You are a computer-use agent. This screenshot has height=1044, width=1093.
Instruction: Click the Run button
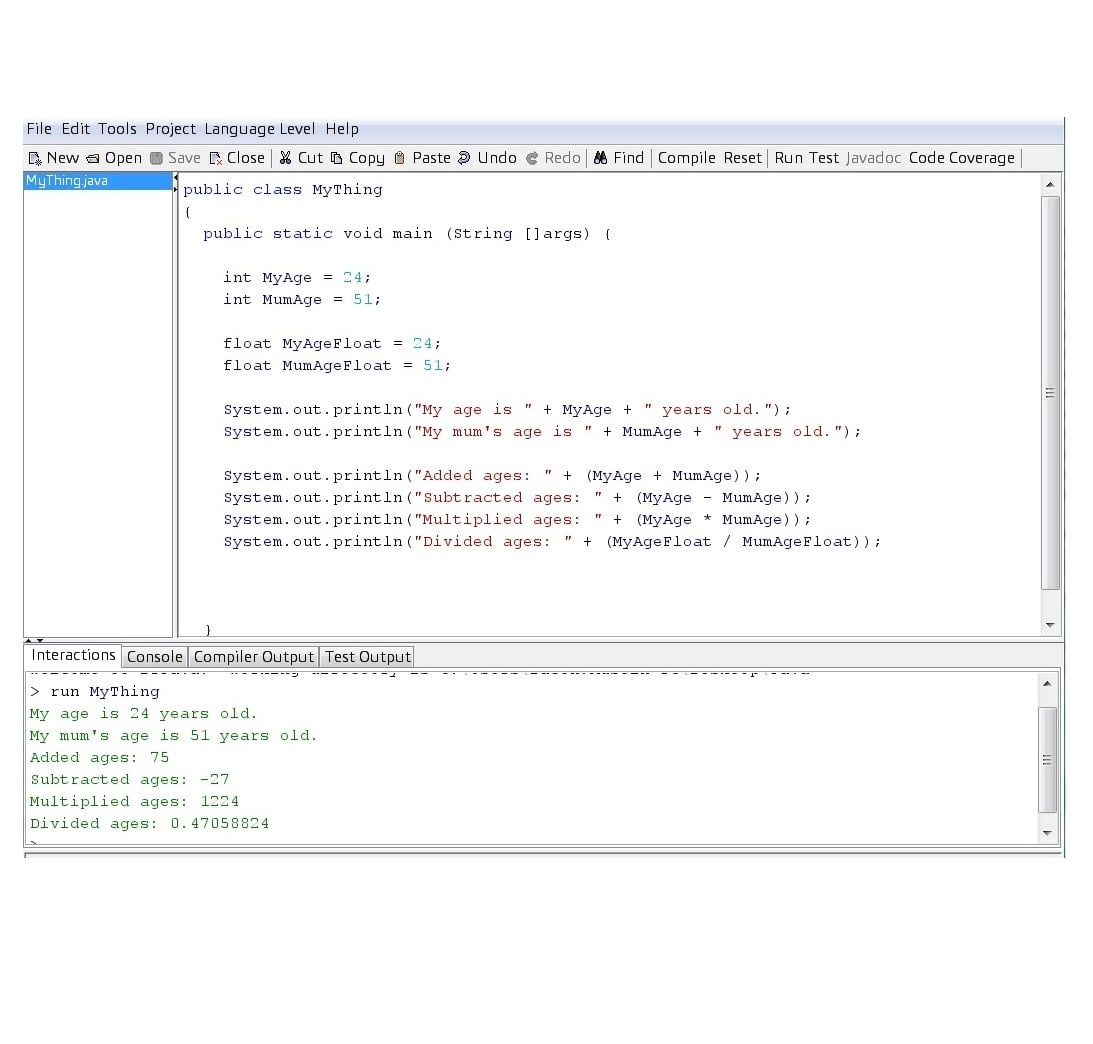point(788,158)
